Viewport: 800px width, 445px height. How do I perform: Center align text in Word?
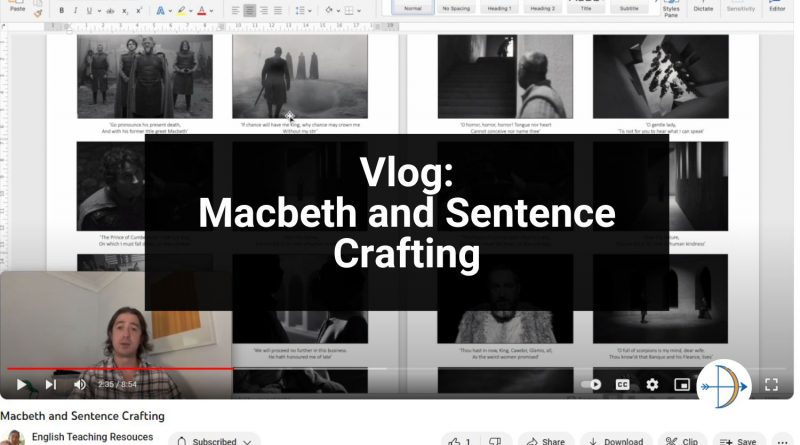point(249,10)
